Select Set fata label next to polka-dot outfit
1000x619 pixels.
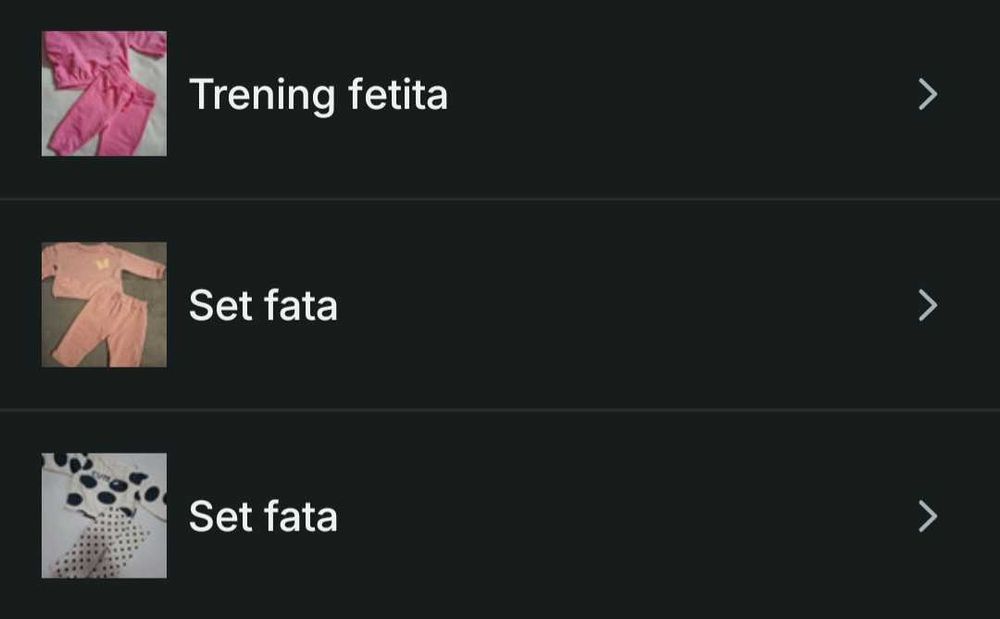coord(263,517)
